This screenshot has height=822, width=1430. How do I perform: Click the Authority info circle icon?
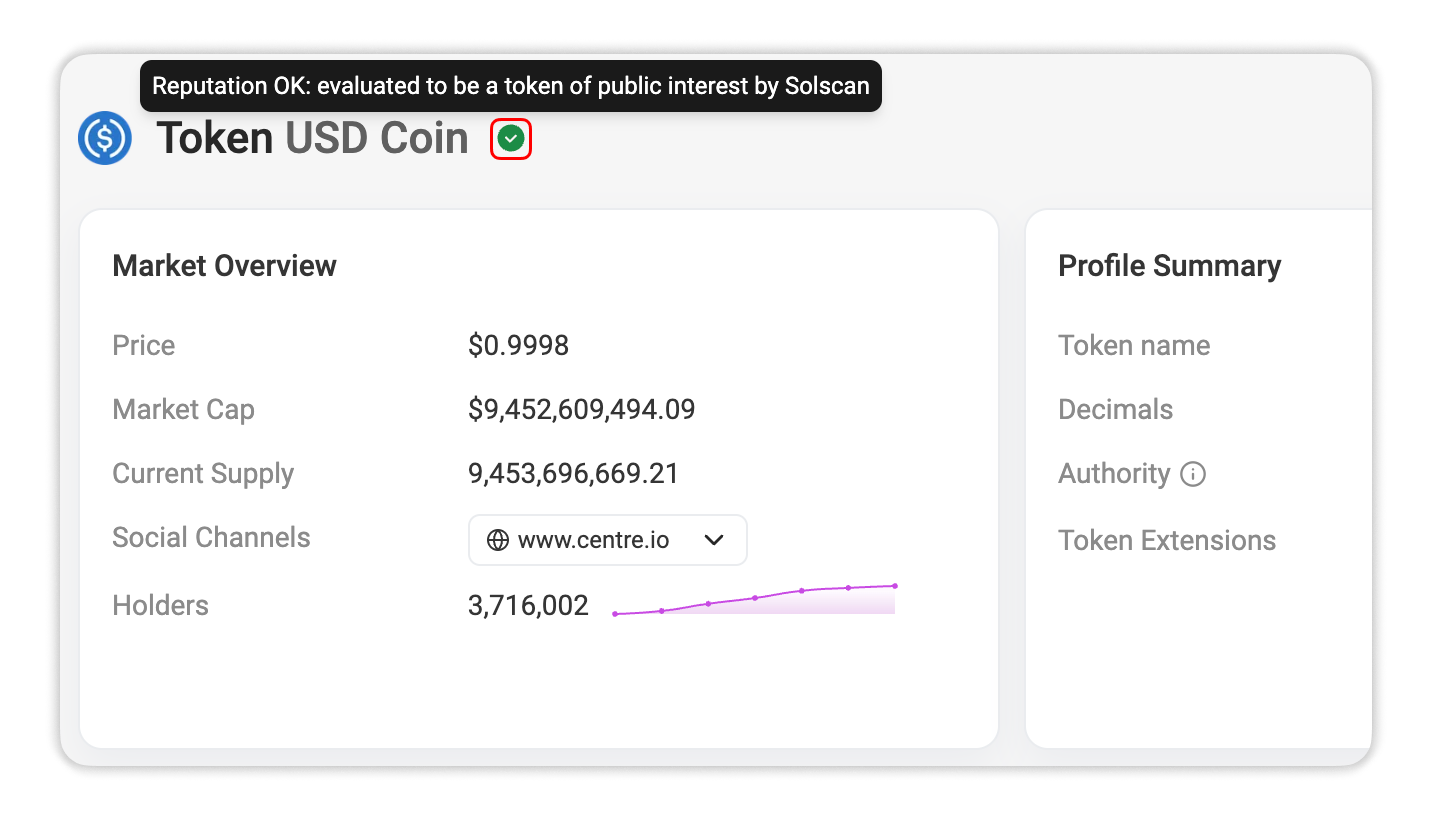[x=1193, y=474]
